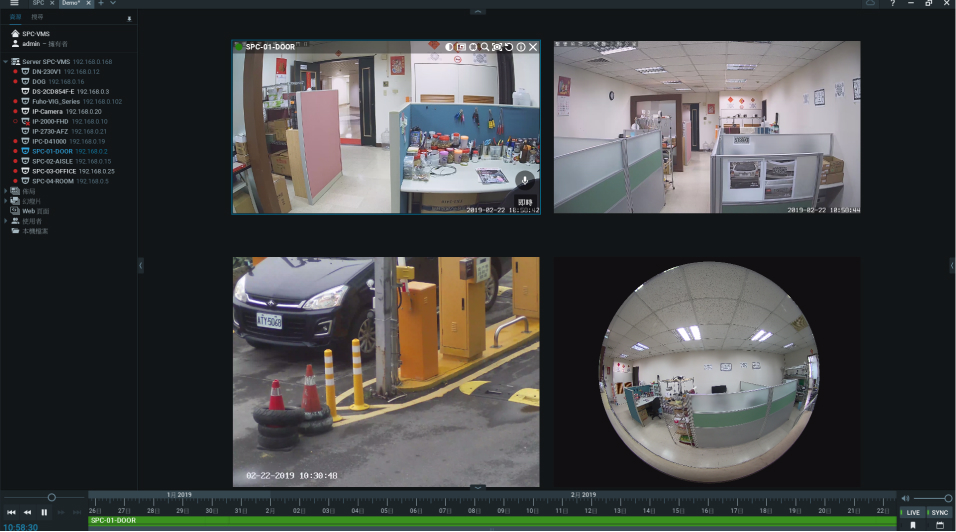The height and width of the screenshot is (532, 956).
Task: Switch to LIVE mode
Action: (912, 512)
